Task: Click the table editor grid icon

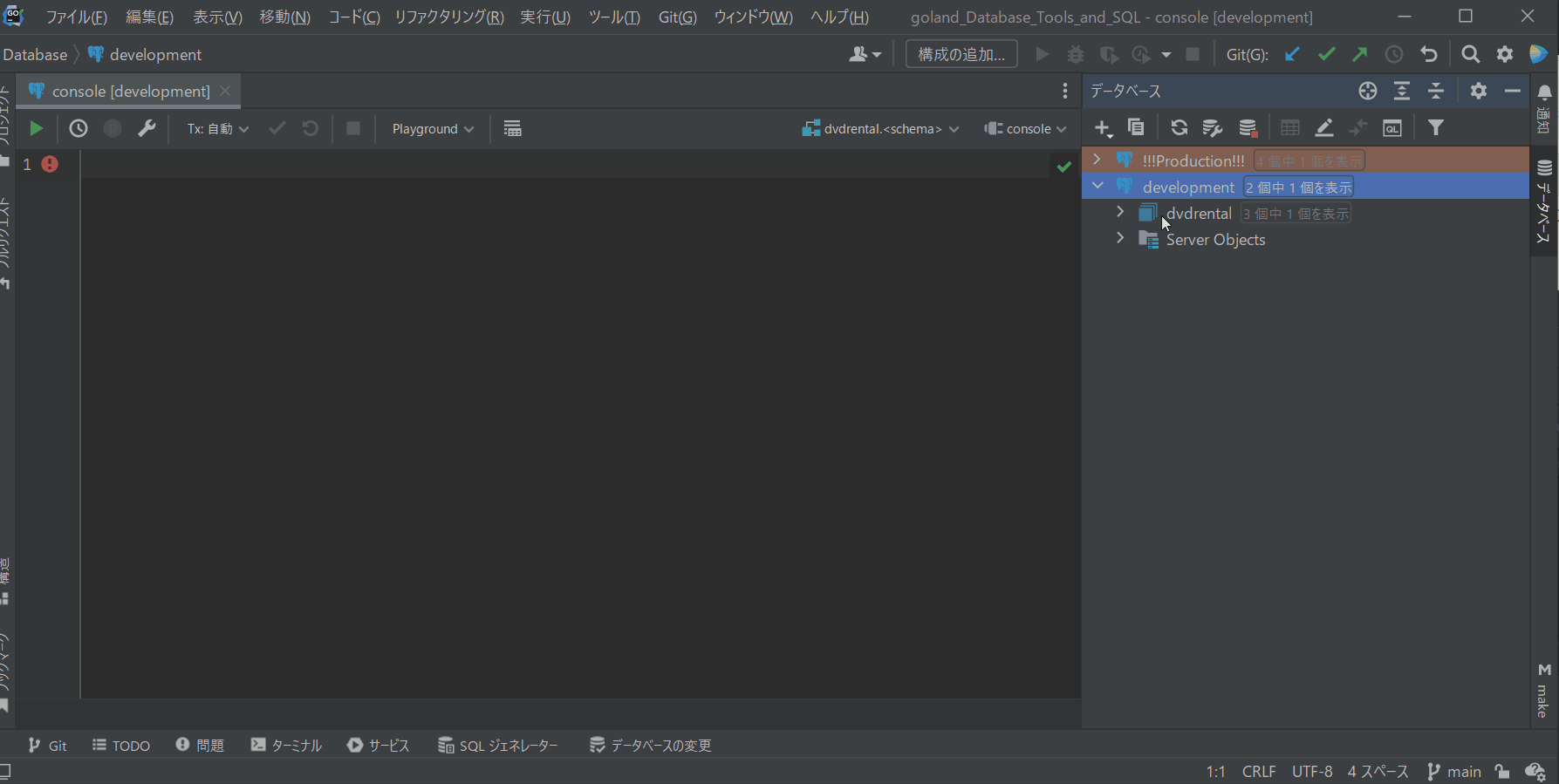Action: (x=1290, y=128)
